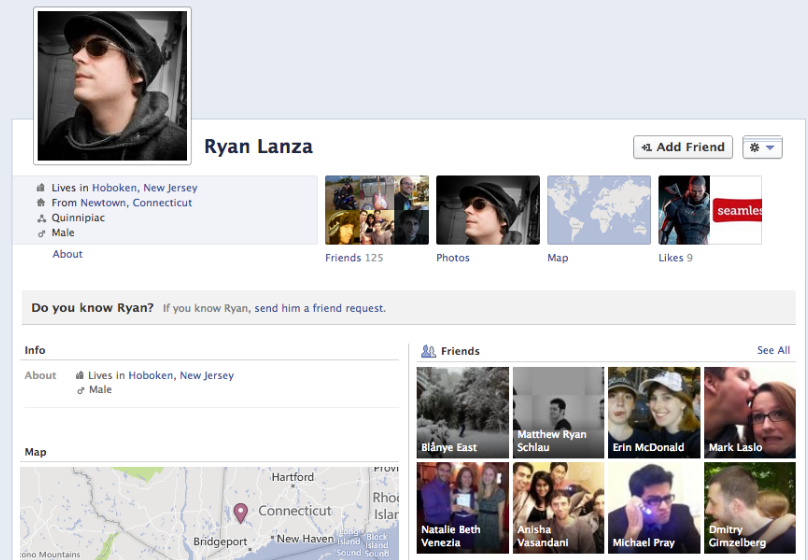Click the Hoboken link in the Info section
This screenshot has width=808, height=560.
click(152, 376)
